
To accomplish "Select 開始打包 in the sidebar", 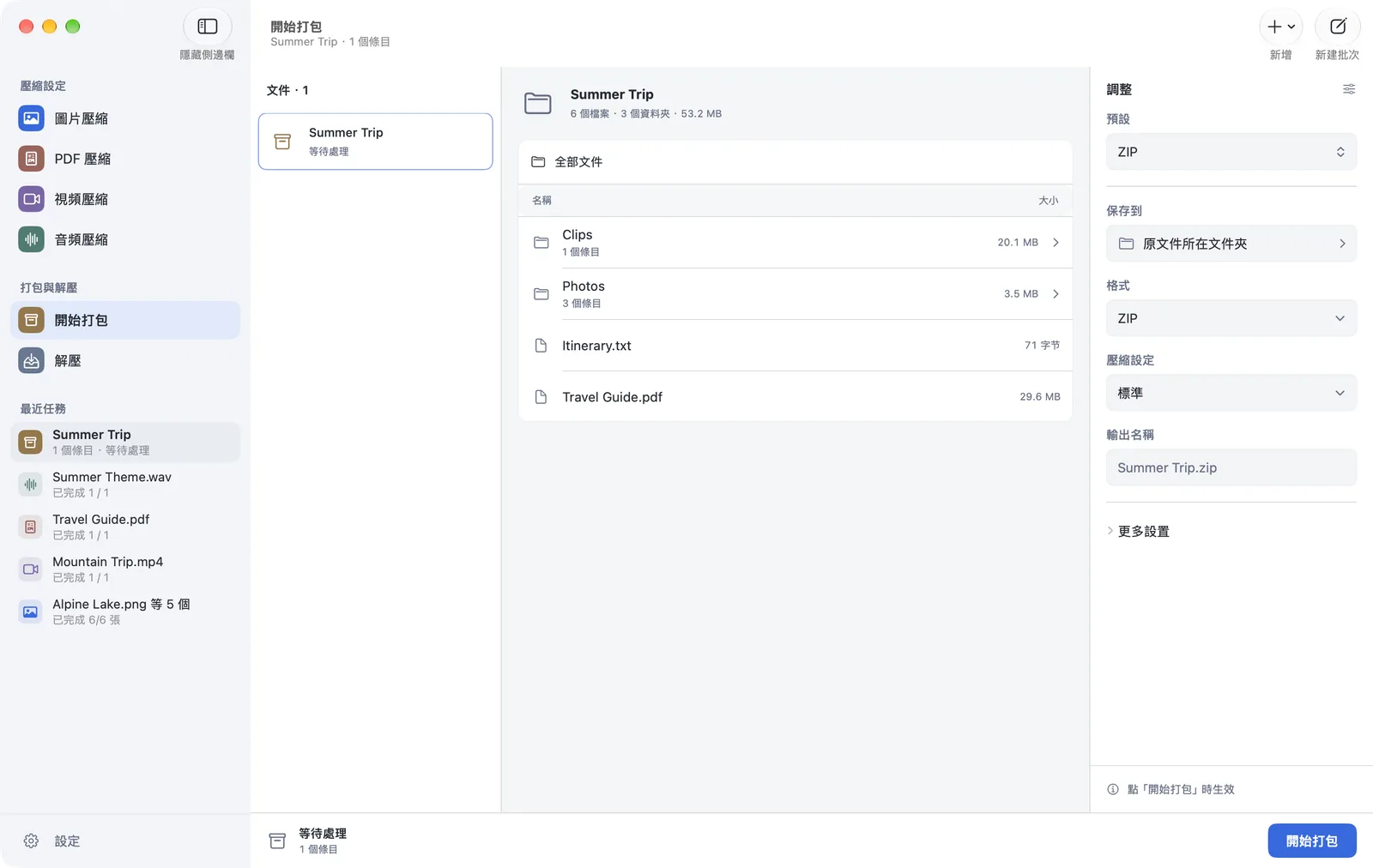I will tap(125, 320).
